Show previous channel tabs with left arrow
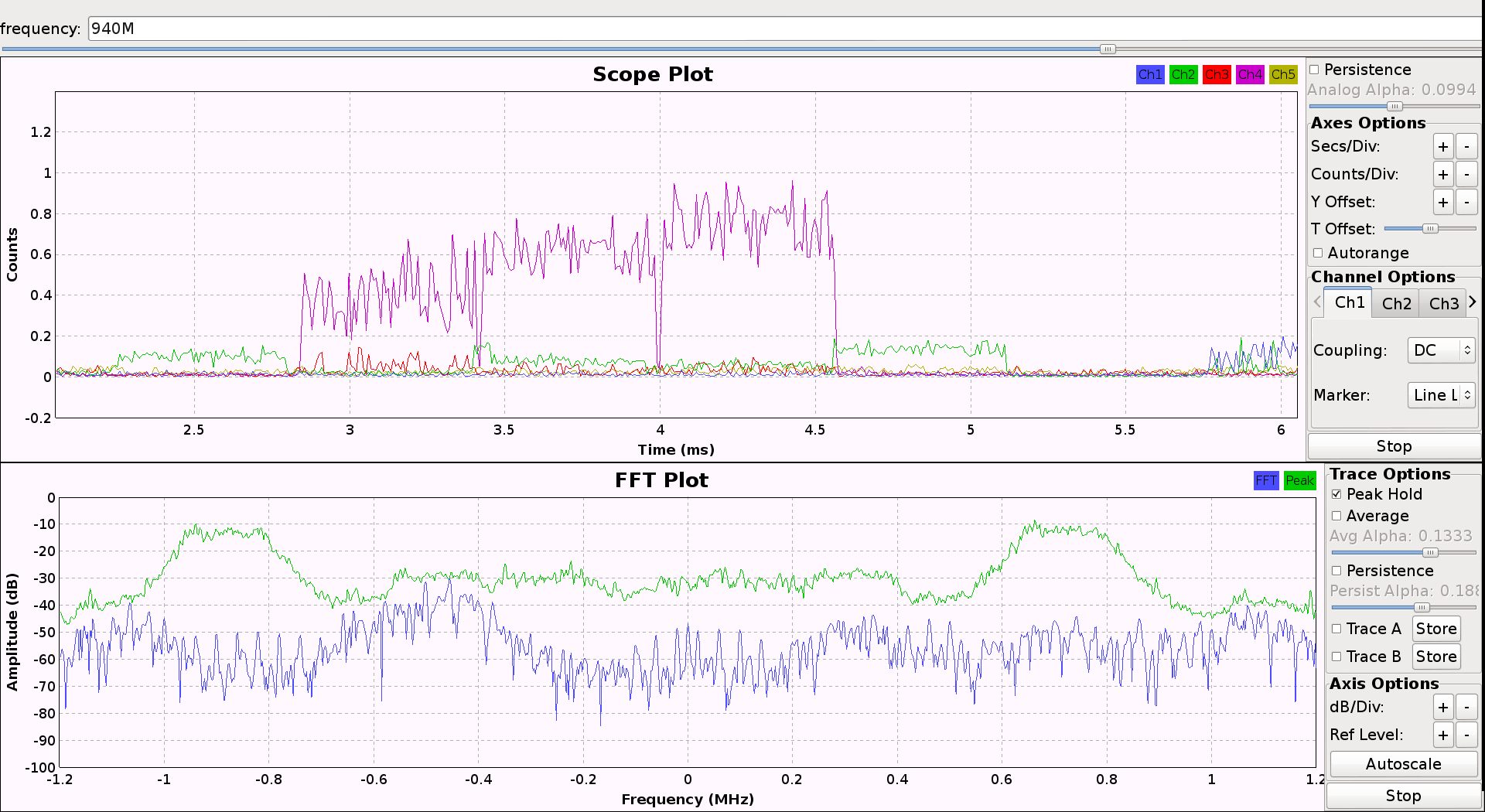 (x=1317, y=302)
